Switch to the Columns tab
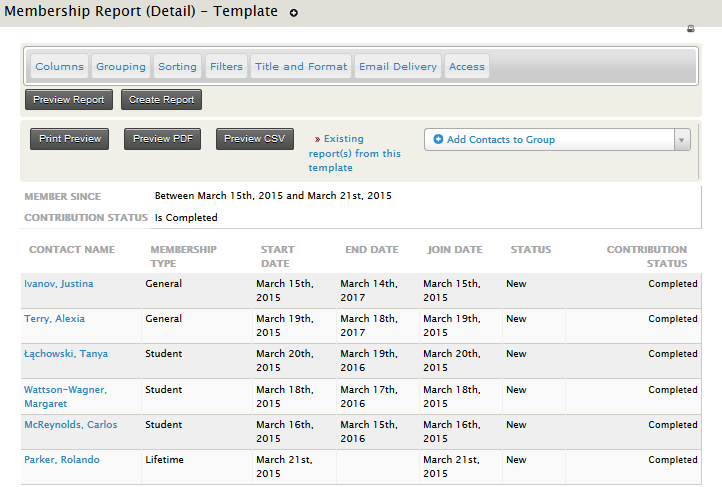The image size is (722, 487). [59, 67]
